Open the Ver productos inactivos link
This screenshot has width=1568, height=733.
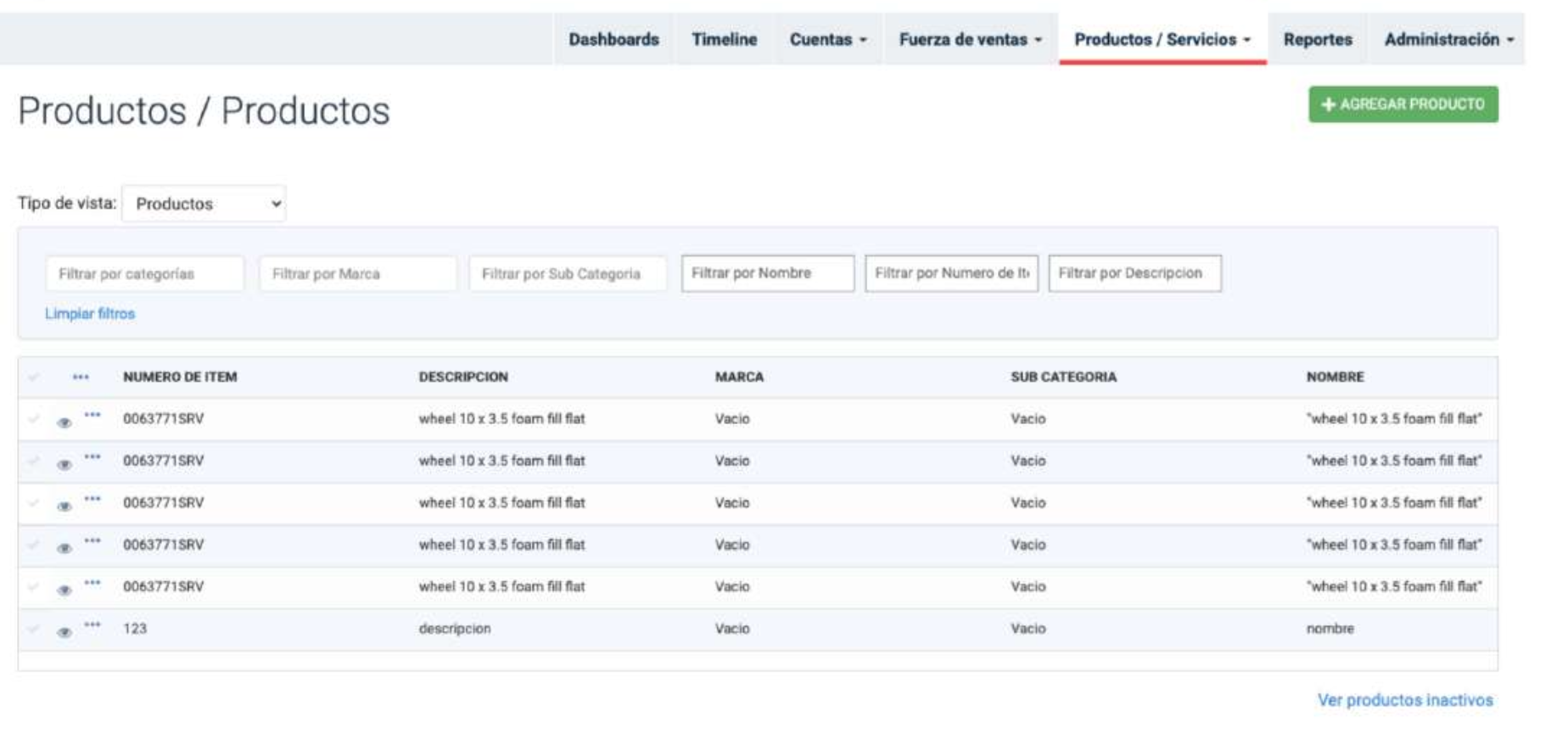coord(1404,700)
